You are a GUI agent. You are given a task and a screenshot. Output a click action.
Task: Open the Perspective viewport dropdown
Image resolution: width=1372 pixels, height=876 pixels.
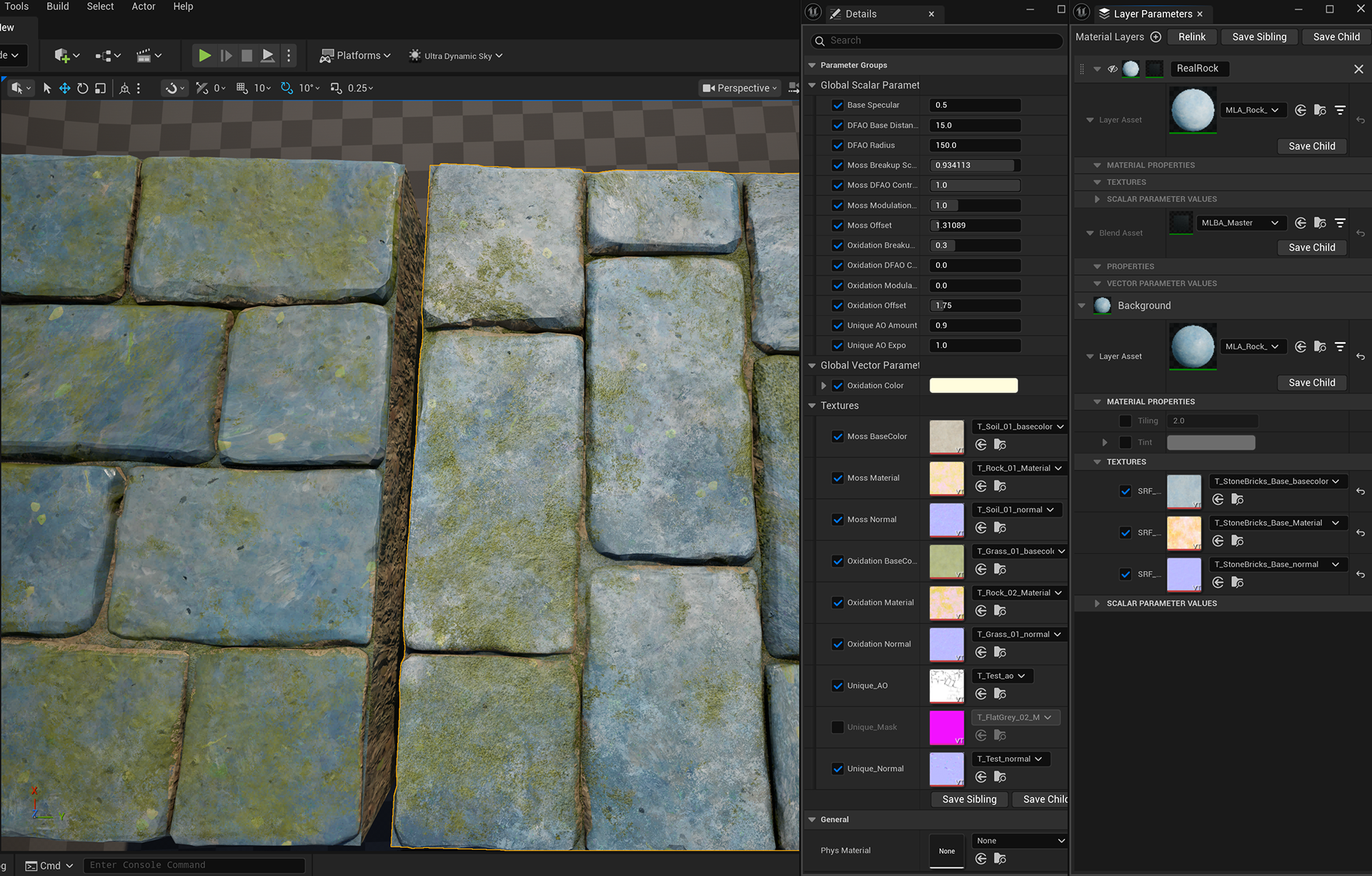coord(740,88)
